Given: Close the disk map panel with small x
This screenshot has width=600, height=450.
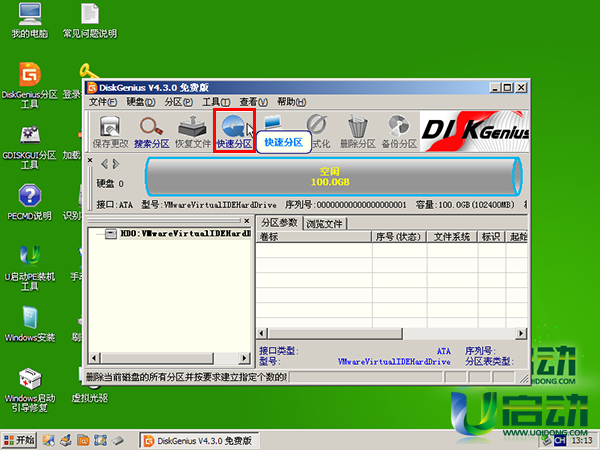Looking at the screenshot, I should pos(90,160).
